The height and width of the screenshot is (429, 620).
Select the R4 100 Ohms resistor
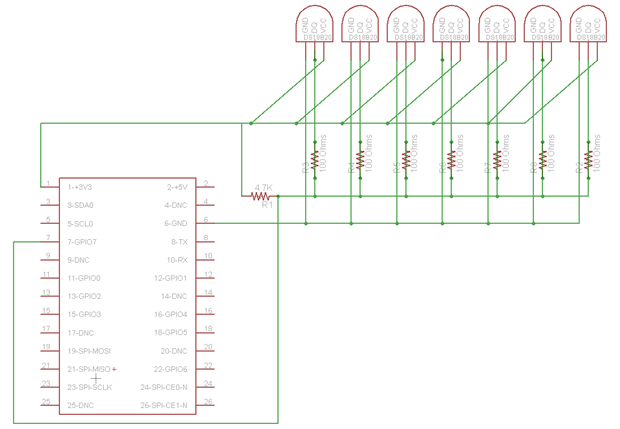[360, 160]
